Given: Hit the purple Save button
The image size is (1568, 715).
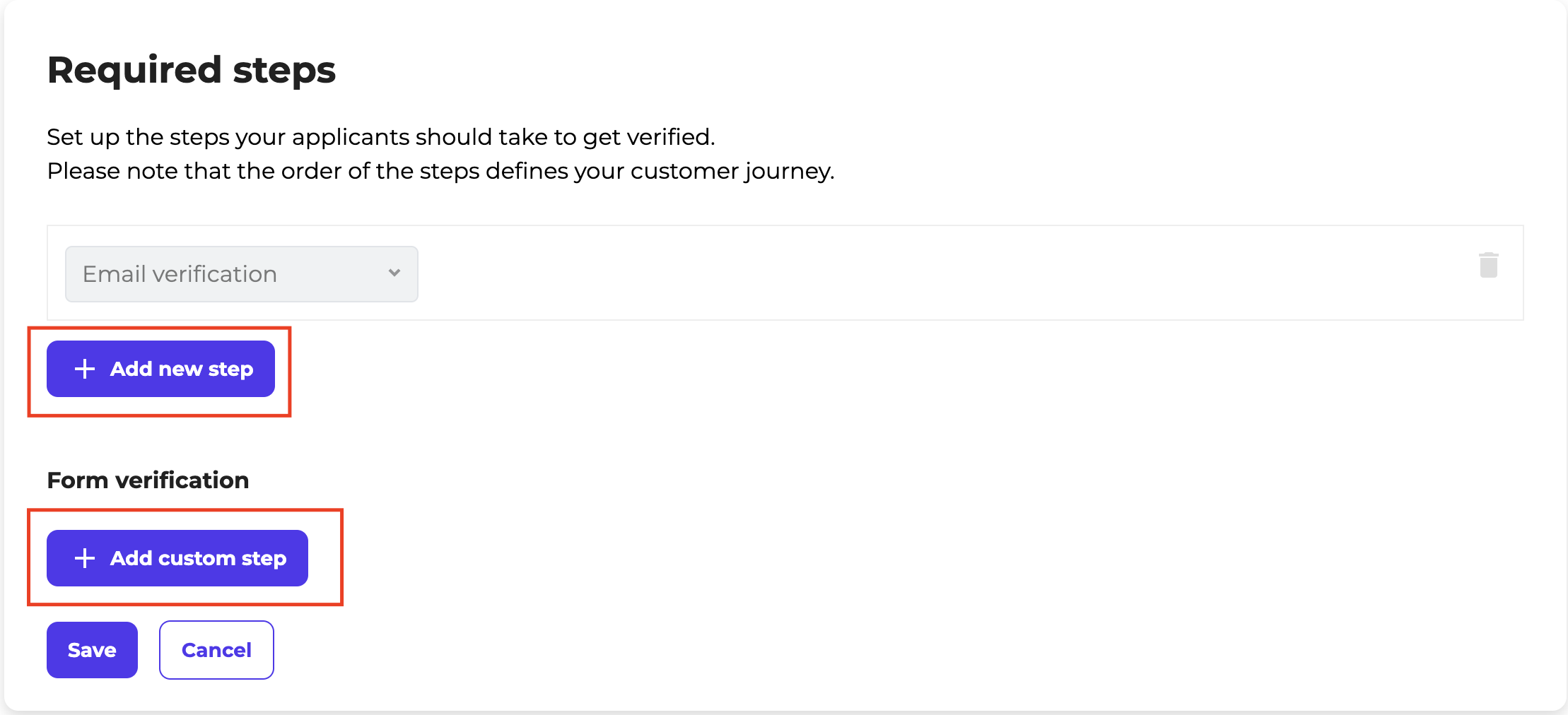Looking at the screenshot, I should tap(92, 650).
